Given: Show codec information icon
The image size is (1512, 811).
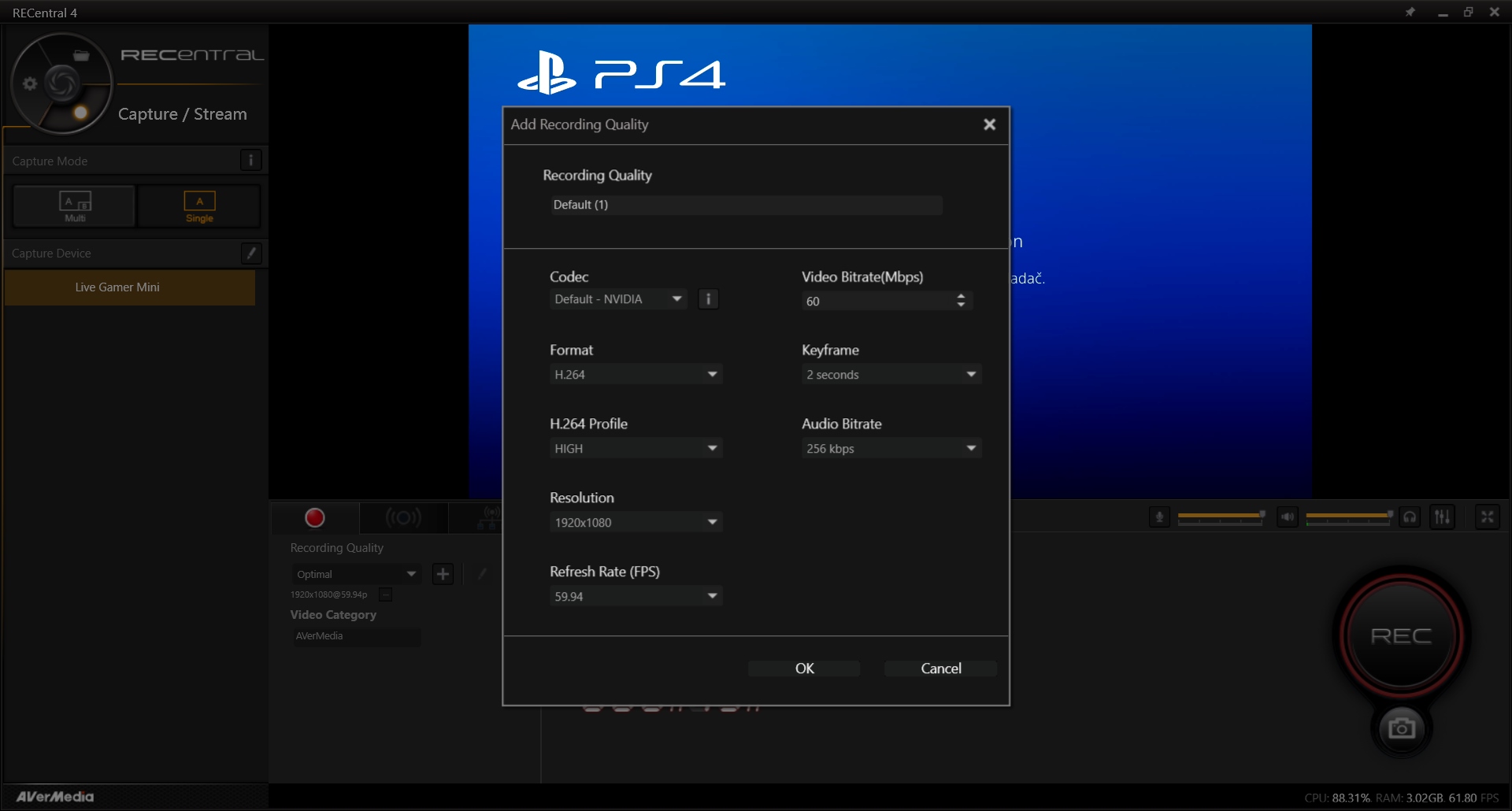Looking at the screenshot, I should tap(708, 299).
